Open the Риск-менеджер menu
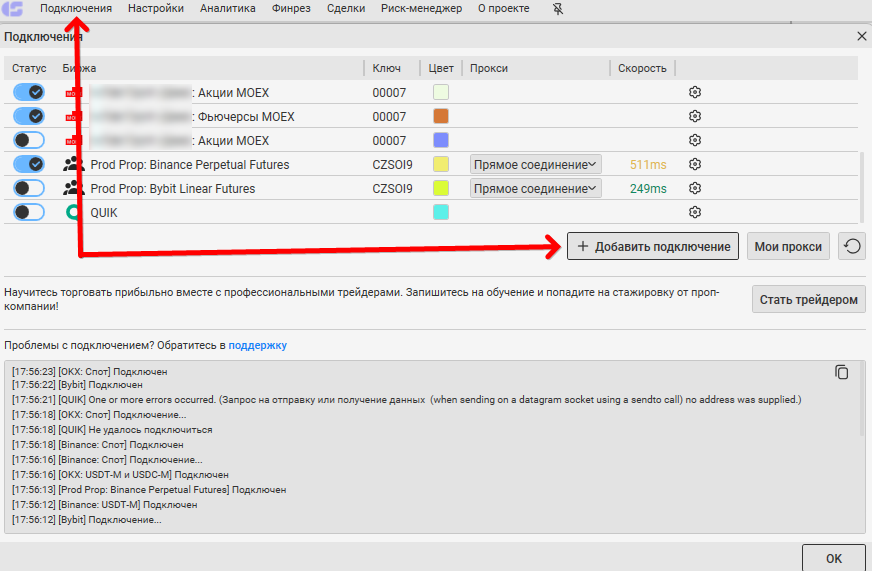This screenshot has height=571, width=872. coord(421,9)
